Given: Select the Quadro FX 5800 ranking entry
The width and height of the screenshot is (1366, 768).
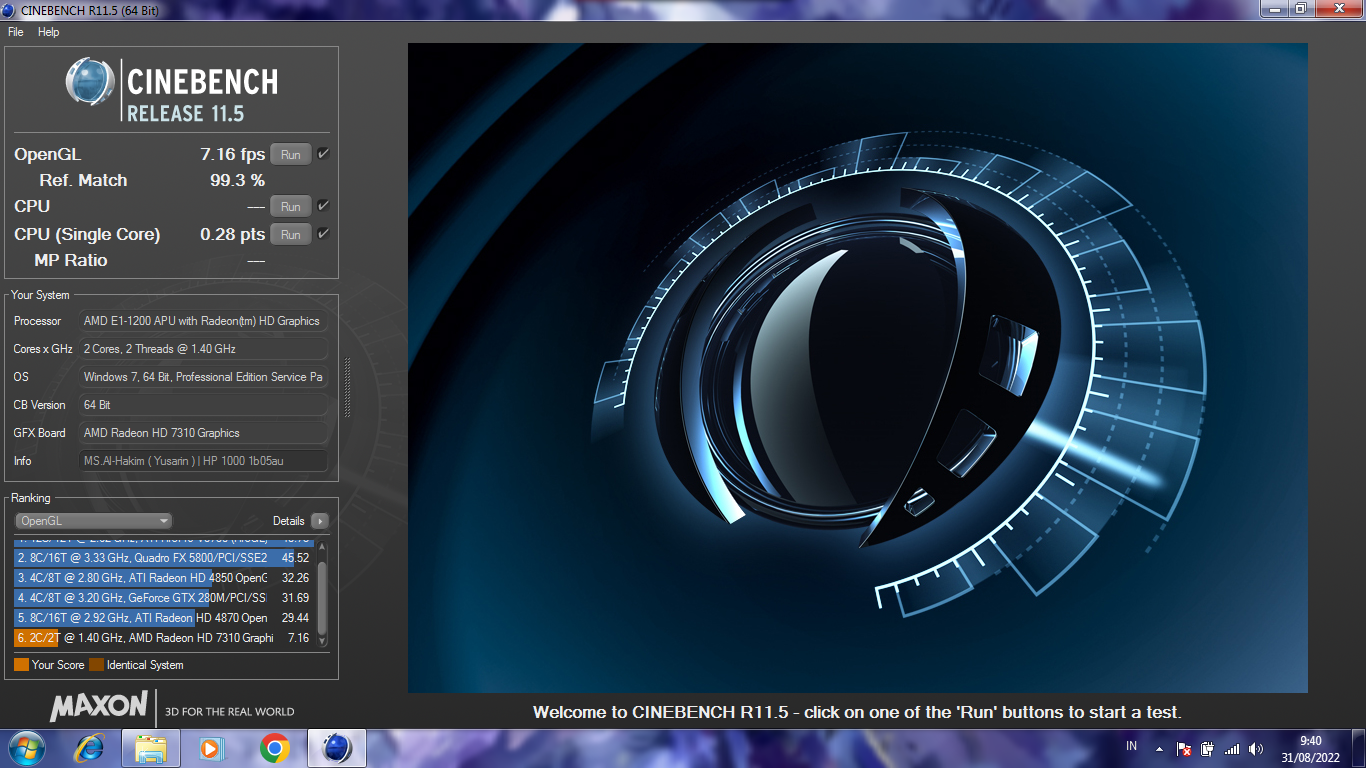Looking at the screenshot, I should (164, 558).
